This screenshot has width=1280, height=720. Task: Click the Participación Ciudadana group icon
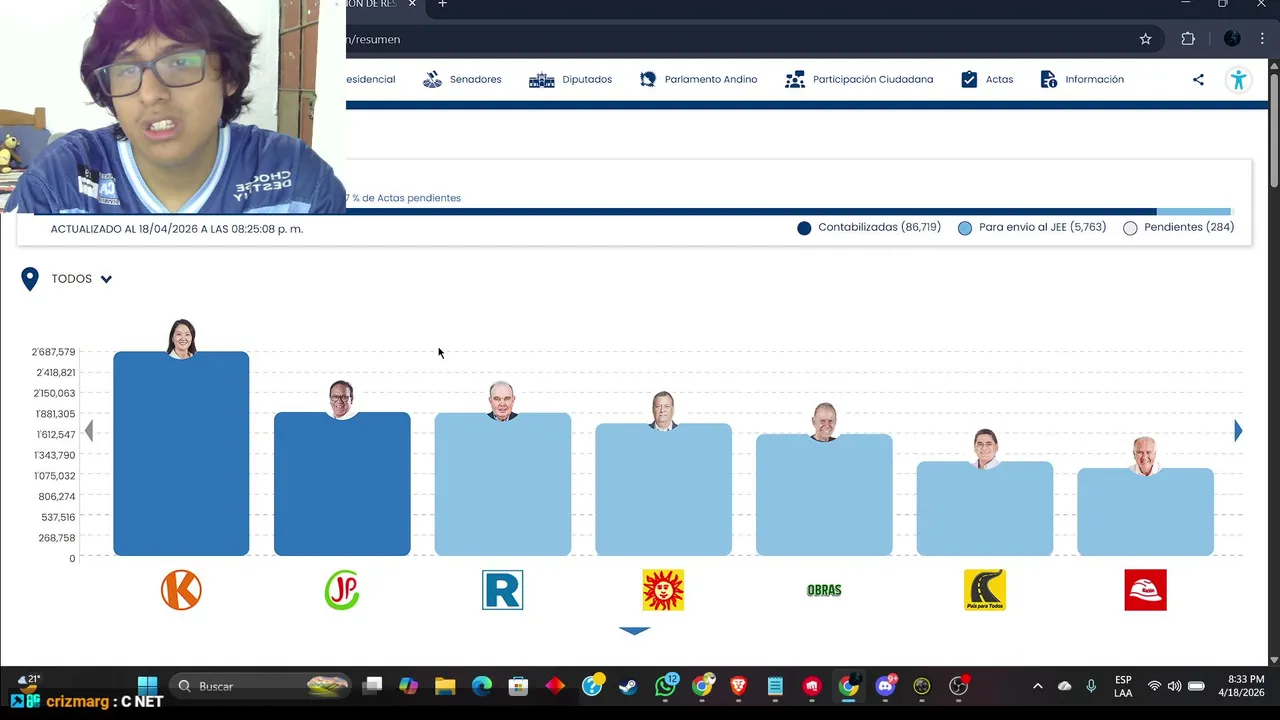(x=795, y=79)
